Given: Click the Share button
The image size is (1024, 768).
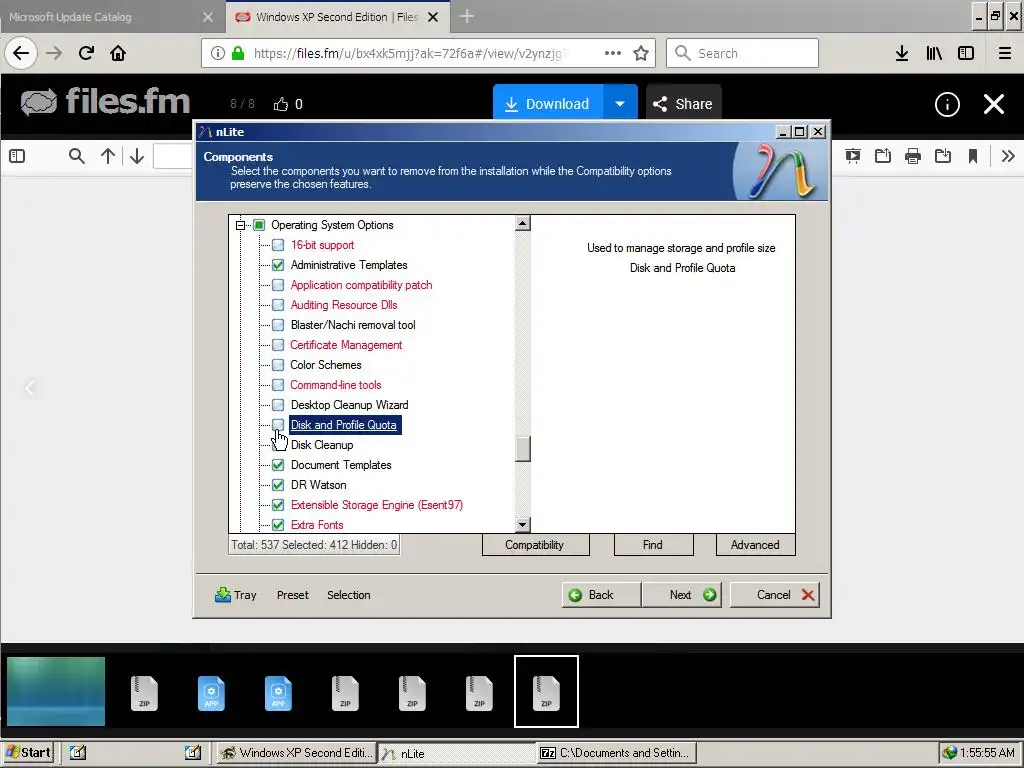Looking at the screenshot, I should click(x=684, y=104).
